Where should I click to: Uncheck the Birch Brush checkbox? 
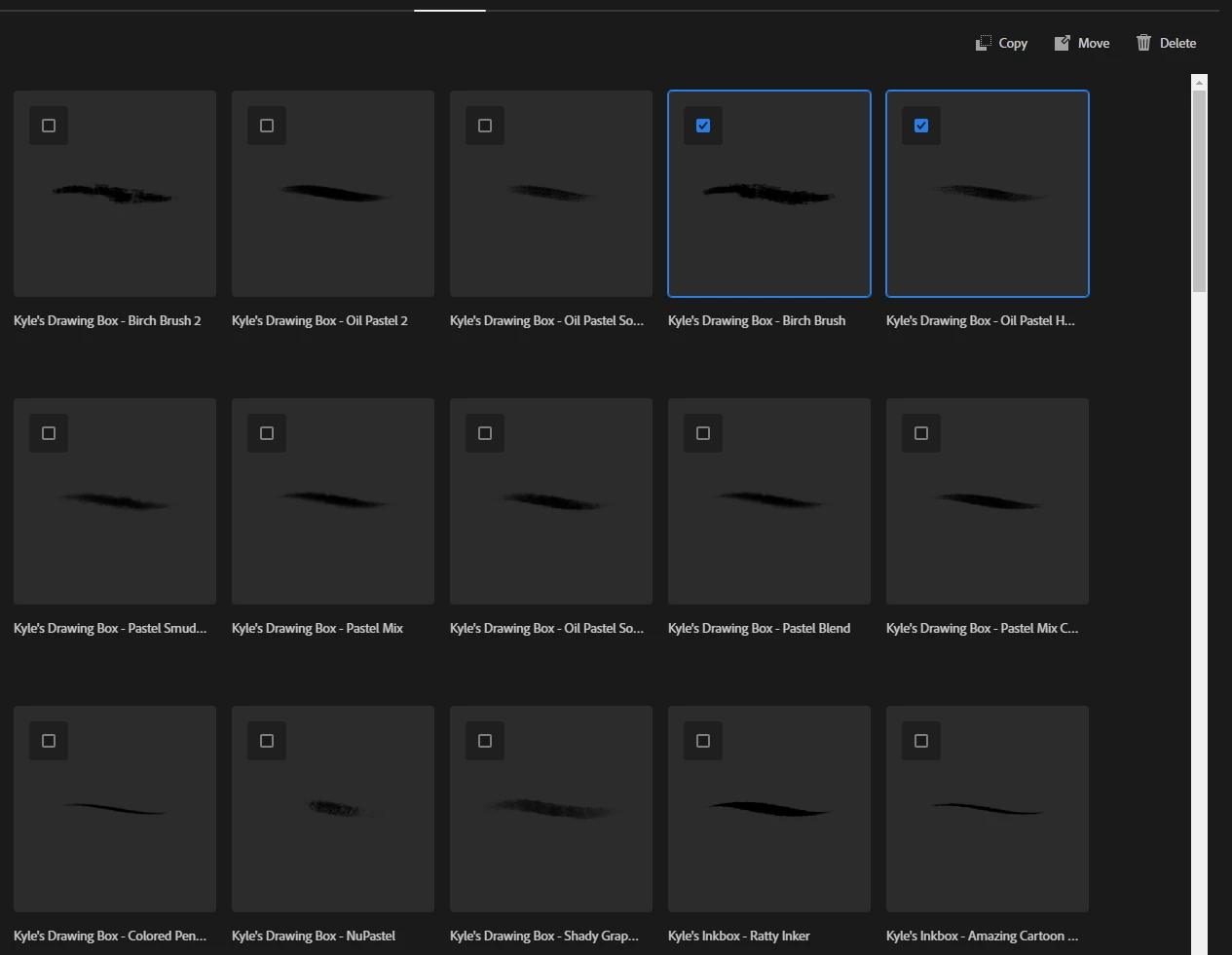(x=703, y=126)
